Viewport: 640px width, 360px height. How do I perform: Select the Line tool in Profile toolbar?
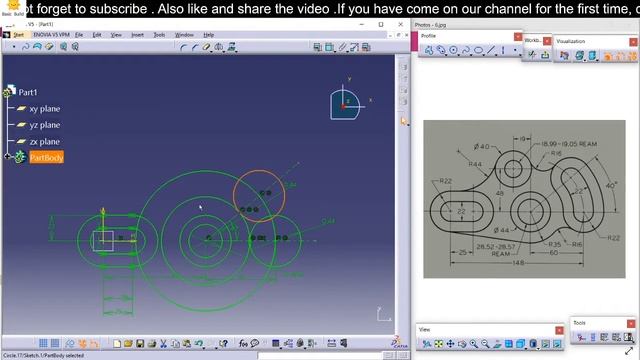491,51
